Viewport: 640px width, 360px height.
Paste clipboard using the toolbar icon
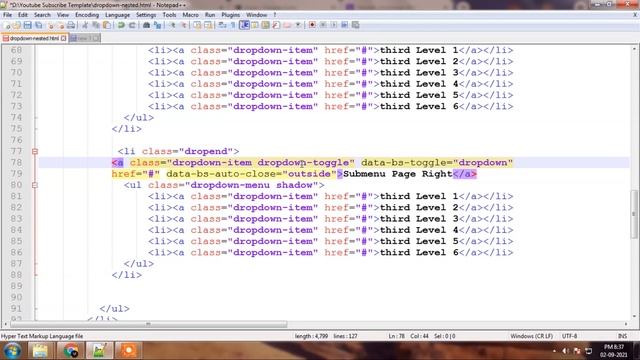pyautogui.click(x=107, y=25)
